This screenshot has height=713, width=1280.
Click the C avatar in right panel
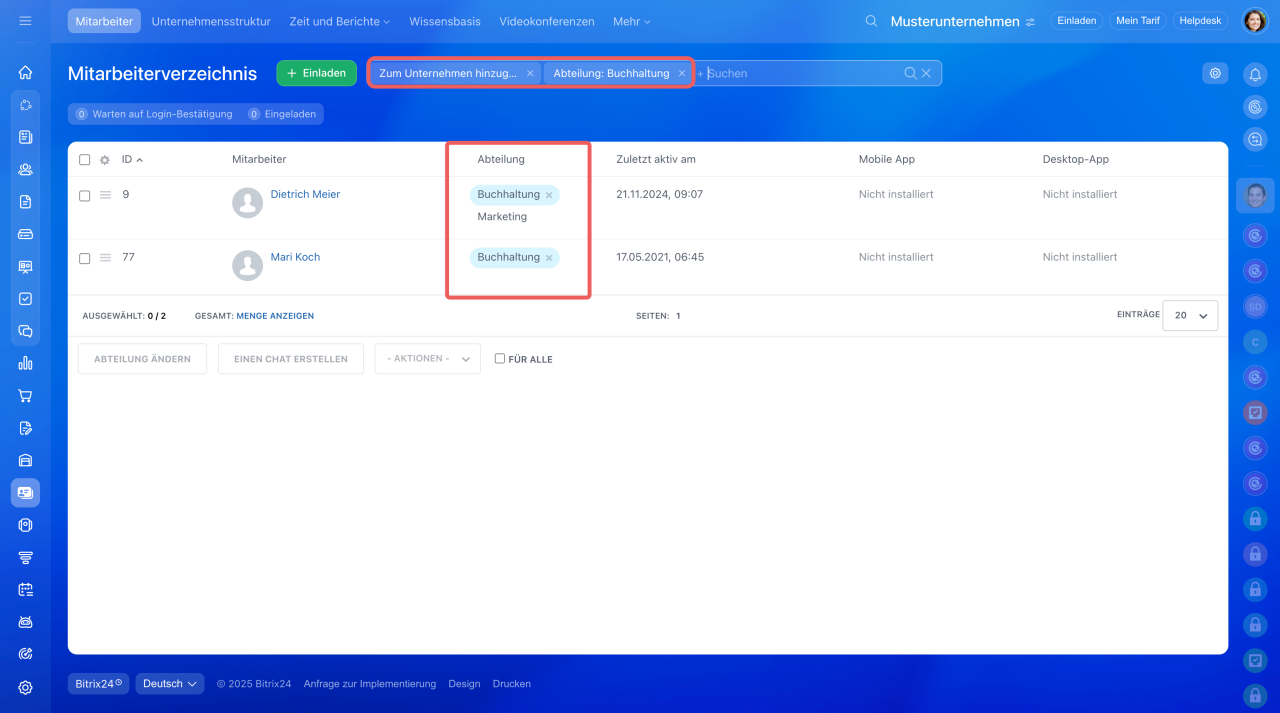[1255, 342]
